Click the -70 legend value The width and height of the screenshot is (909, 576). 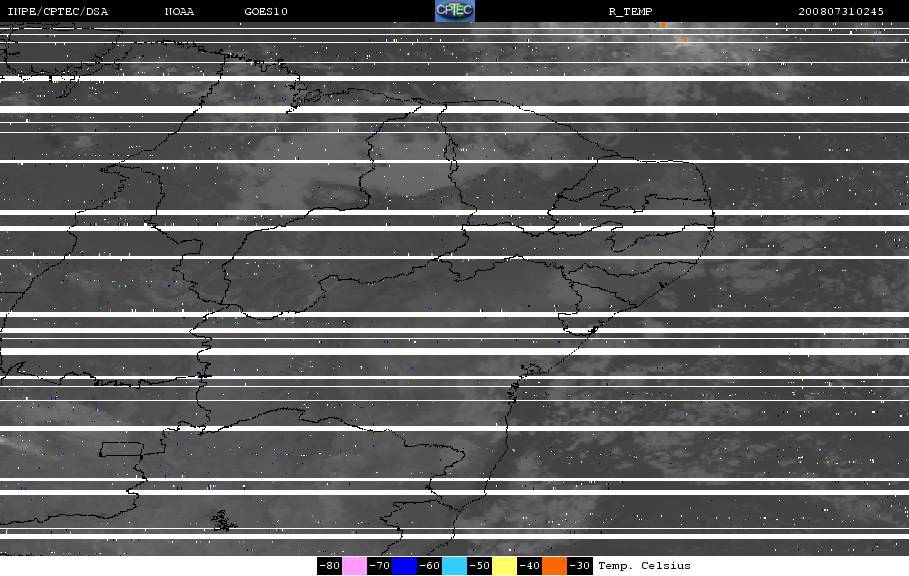click(x=379, y=566)
